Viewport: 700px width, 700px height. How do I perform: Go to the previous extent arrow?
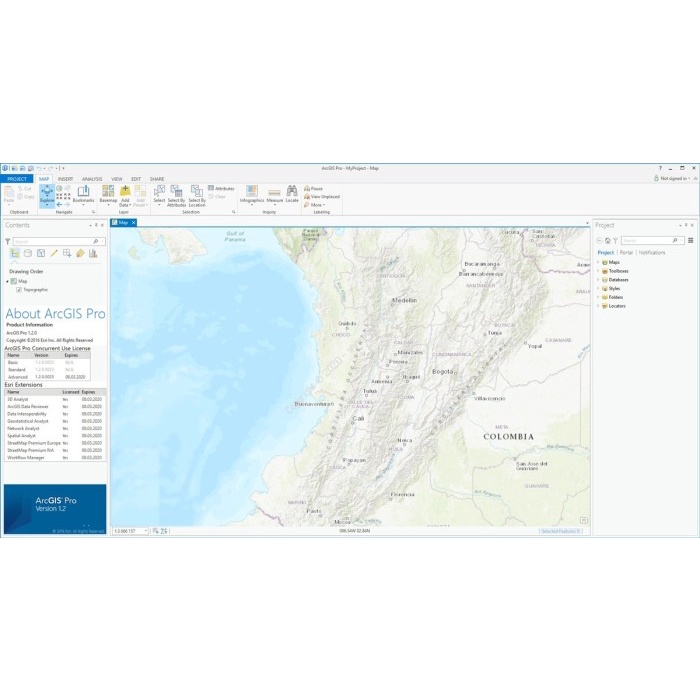(59, 204)
